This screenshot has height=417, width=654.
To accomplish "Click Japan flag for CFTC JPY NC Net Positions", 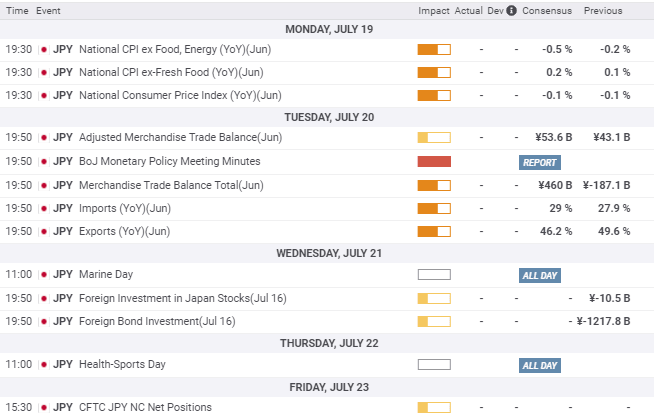I will point(43,407).
